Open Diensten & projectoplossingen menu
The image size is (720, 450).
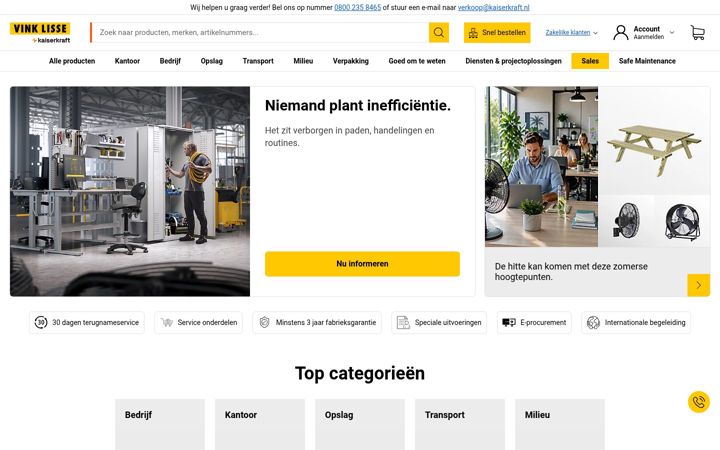[513, 61]
